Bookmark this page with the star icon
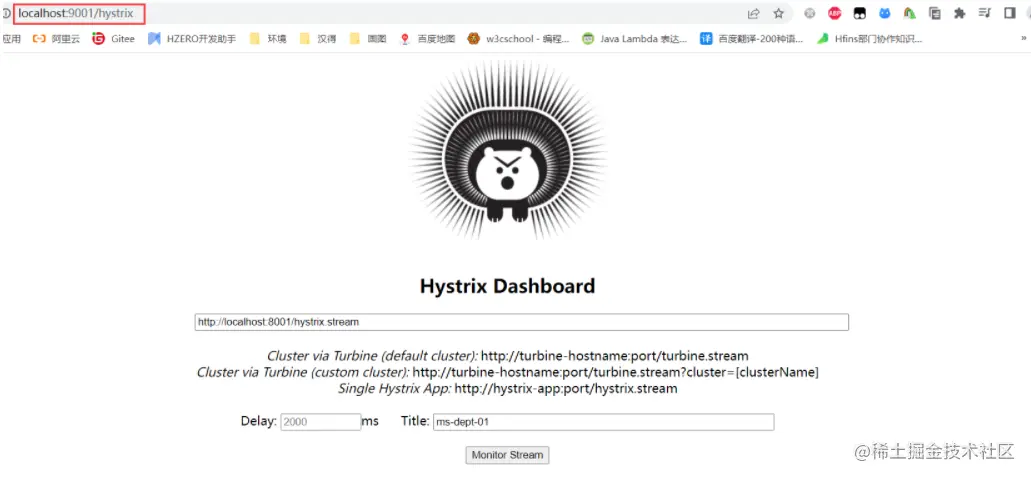The image size is (1031, 478). (x=779, y=13)
